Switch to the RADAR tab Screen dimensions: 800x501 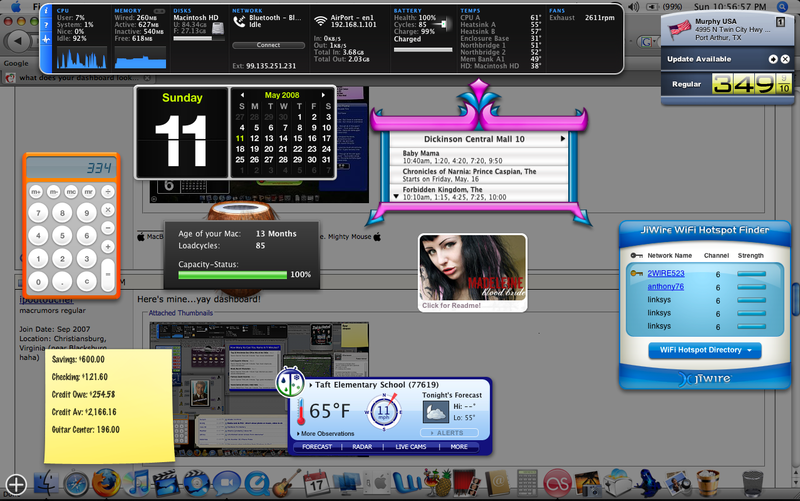coord(362,447)
